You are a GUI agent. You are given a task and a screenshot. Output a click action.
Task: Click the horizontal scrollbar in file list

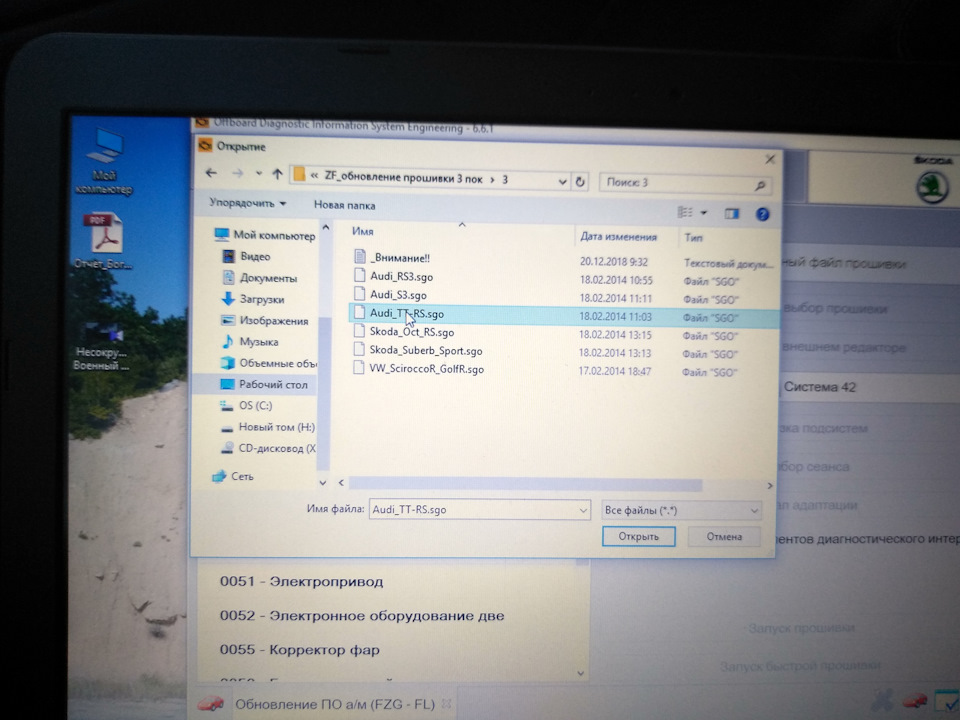(x=525, y=484)
